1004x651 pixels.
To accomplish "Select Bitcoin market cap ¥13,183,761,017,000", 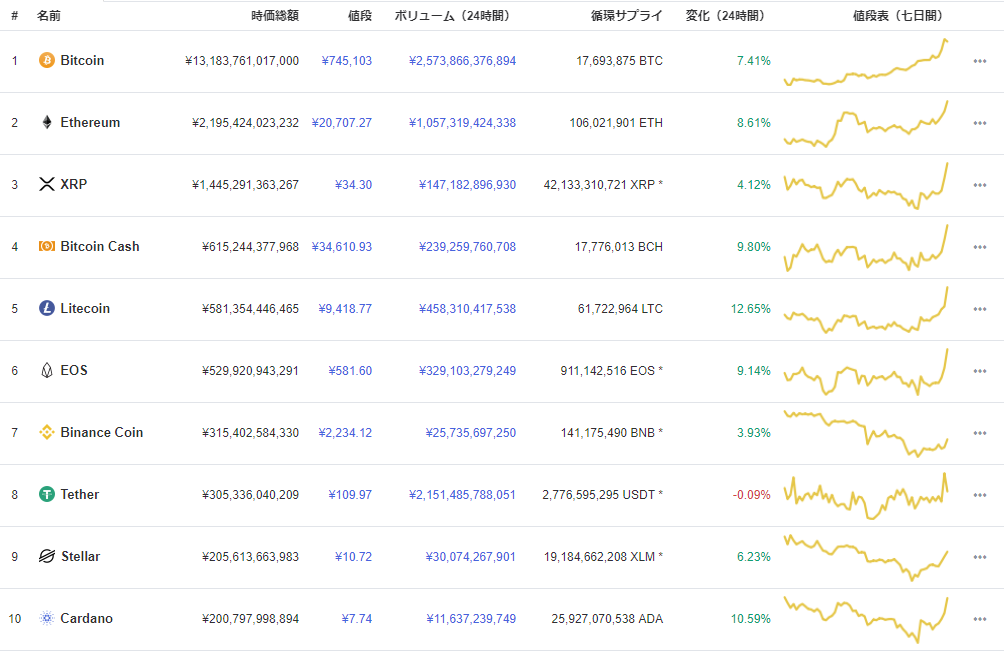I will [241, 61].
